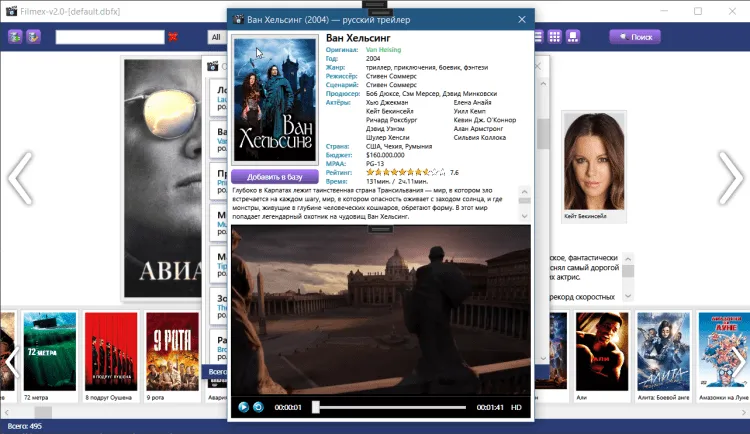Select the Али film thumbnail
The height and width of the screenshot is (434, 750).
tap(602, 352)
